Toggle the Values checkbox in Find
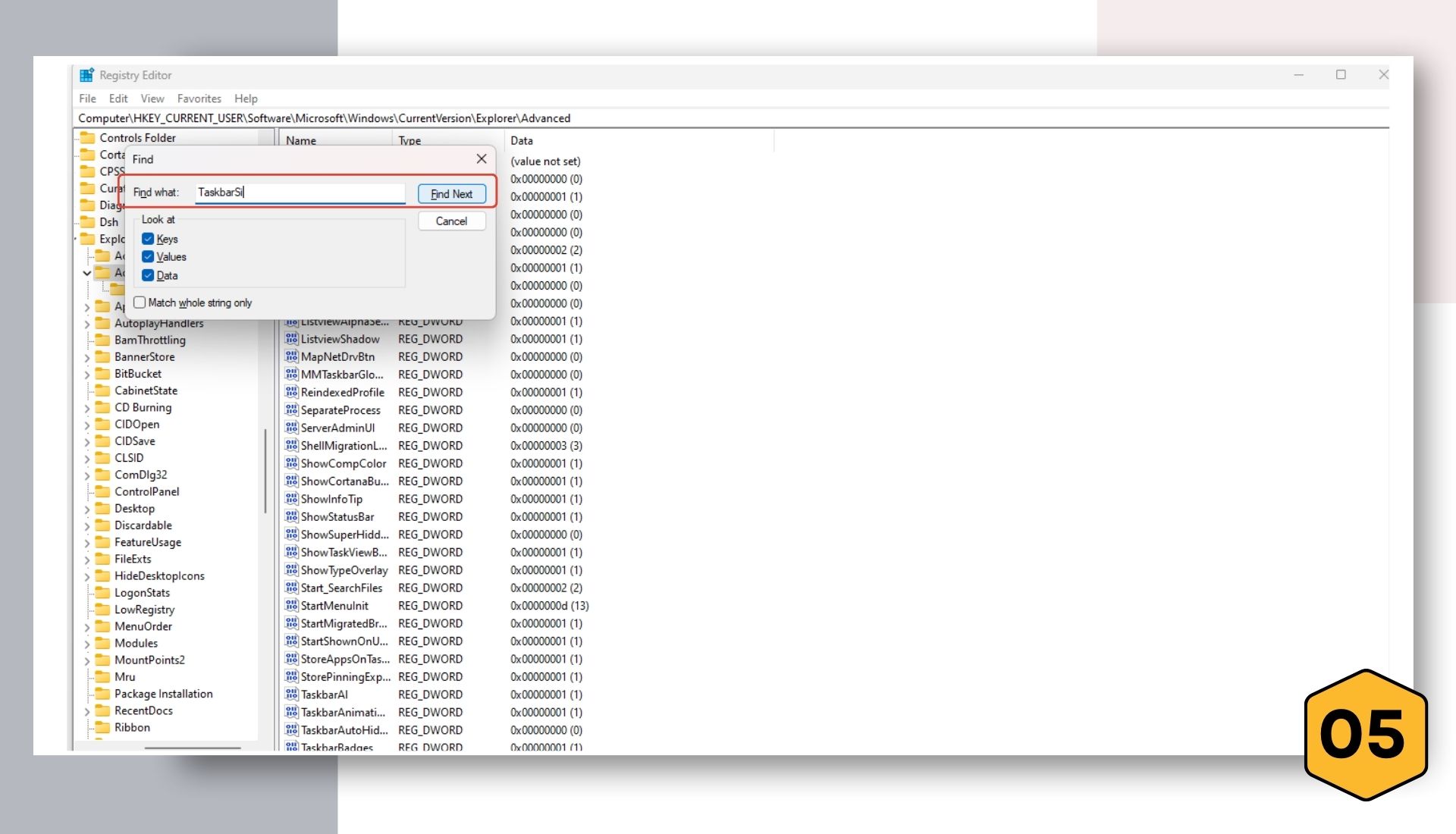Image resolution: width=1456 pixels, height=834 pixels. [x=148, y=257]
